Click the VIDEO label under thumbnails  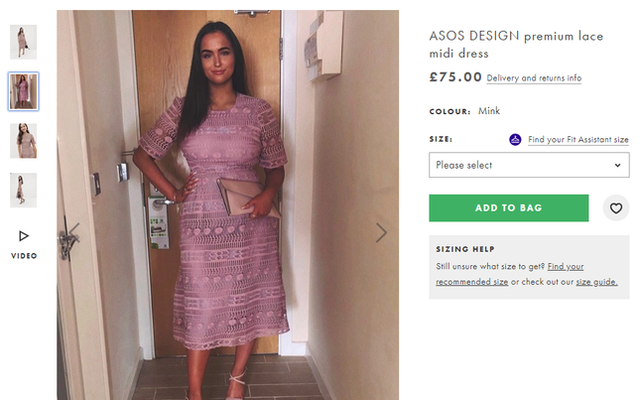[x=24, y=256]
